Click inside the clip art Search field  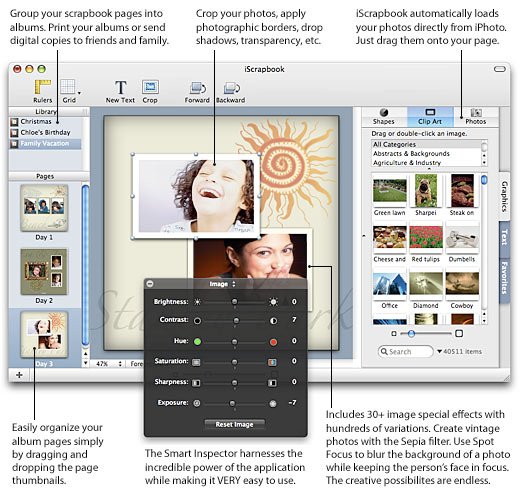coord(406,352)
